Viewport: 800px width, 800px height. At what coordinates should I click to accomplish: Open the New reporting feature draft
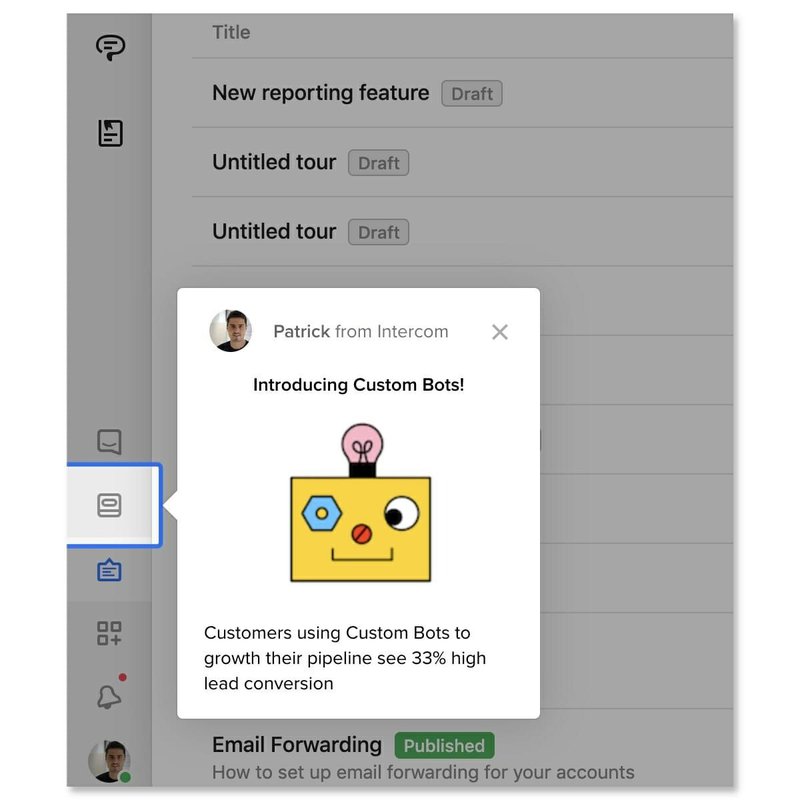point(318,93)
